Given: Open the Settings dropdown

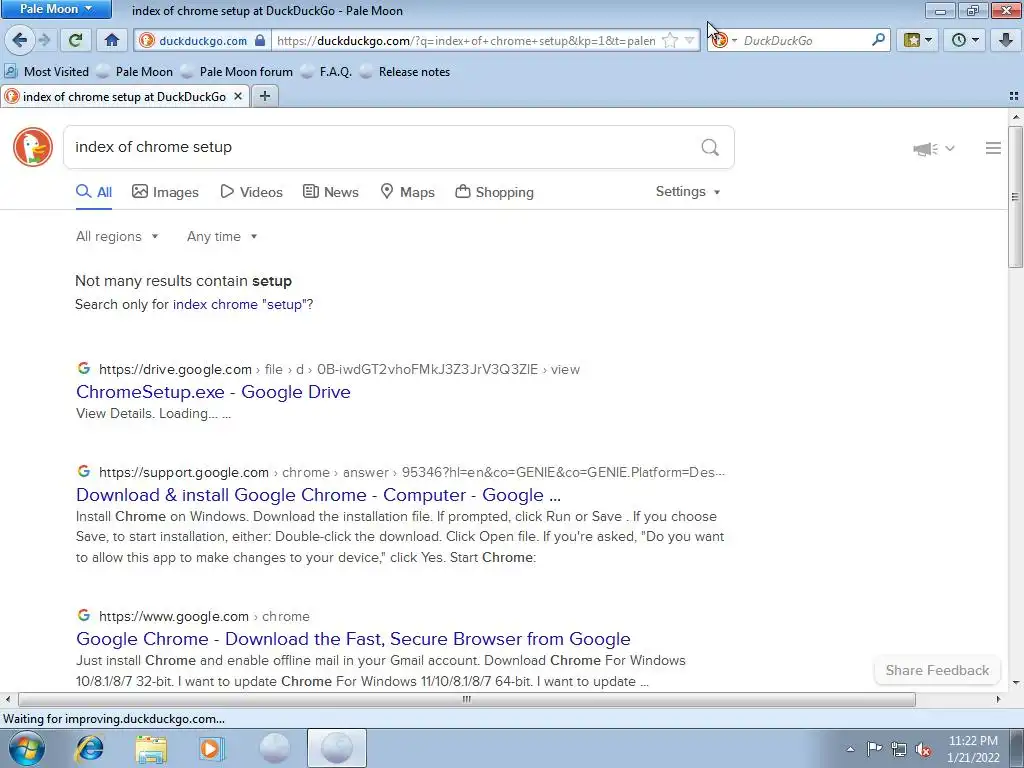Looking at the screenshot, I should [688, 191].
